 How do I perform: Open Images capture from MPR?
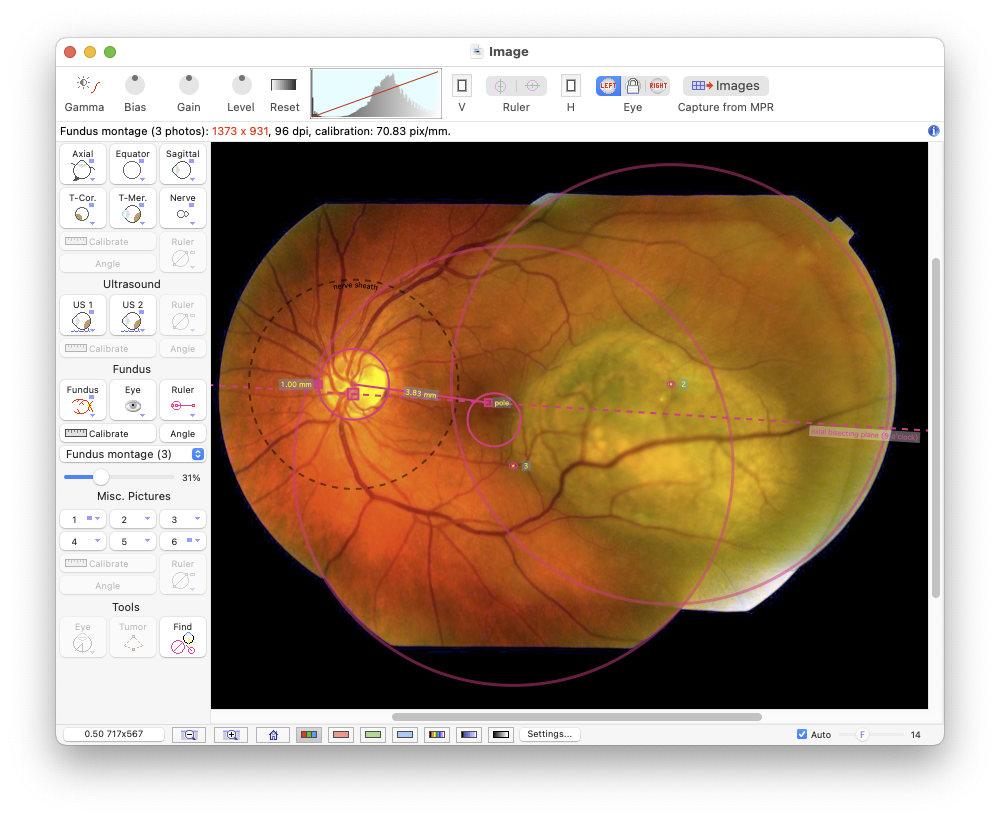coord(726,85)
